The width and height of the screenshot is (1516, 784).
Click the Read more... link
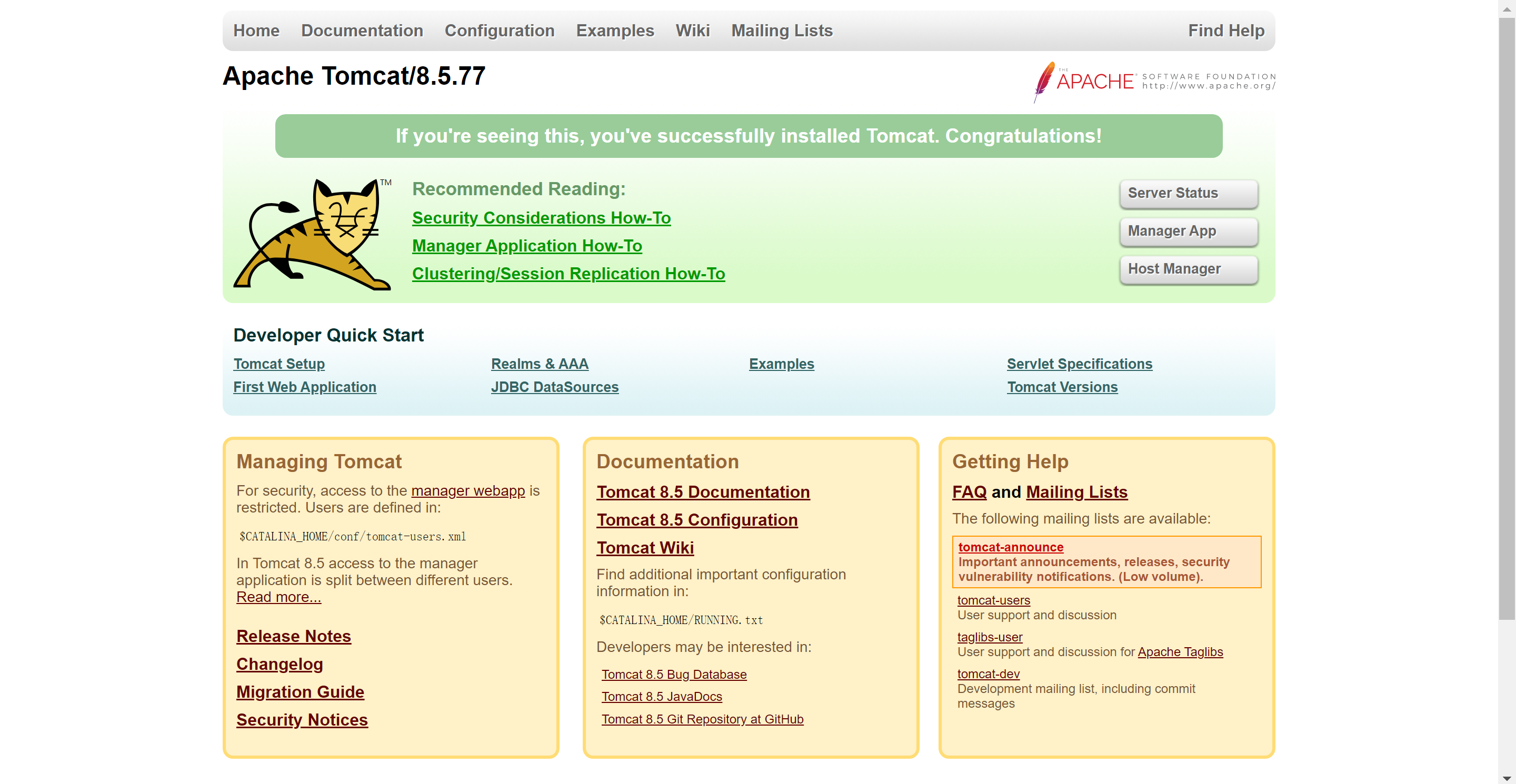point(278,597)
